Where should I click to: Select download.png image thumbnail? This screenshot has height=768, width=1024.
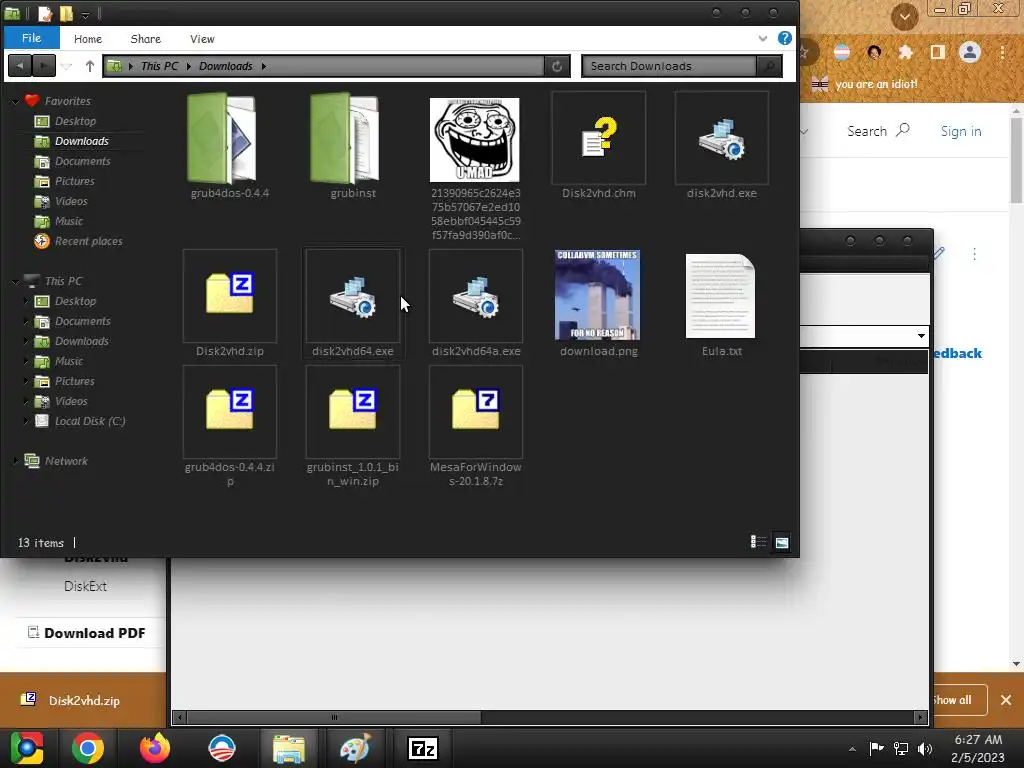(598, 295)
